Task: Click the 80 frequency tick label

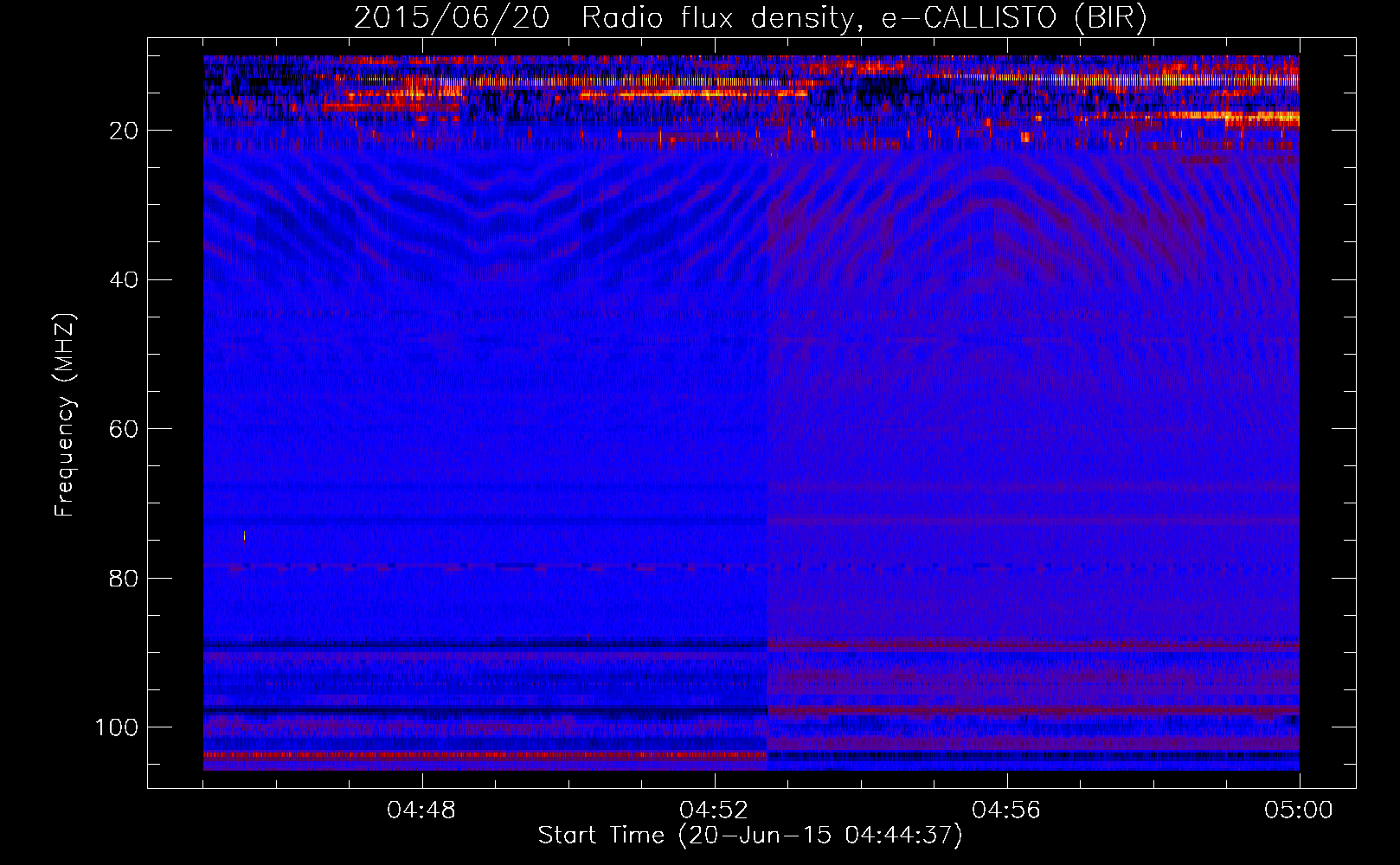Action: (x=125, y=578)
